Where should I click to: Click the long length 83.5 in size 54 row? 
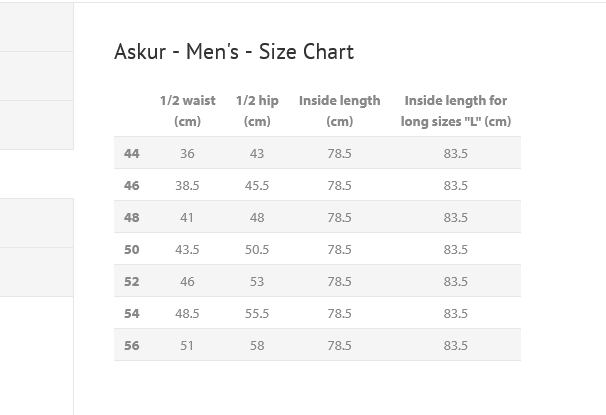(x=455, y=313)
